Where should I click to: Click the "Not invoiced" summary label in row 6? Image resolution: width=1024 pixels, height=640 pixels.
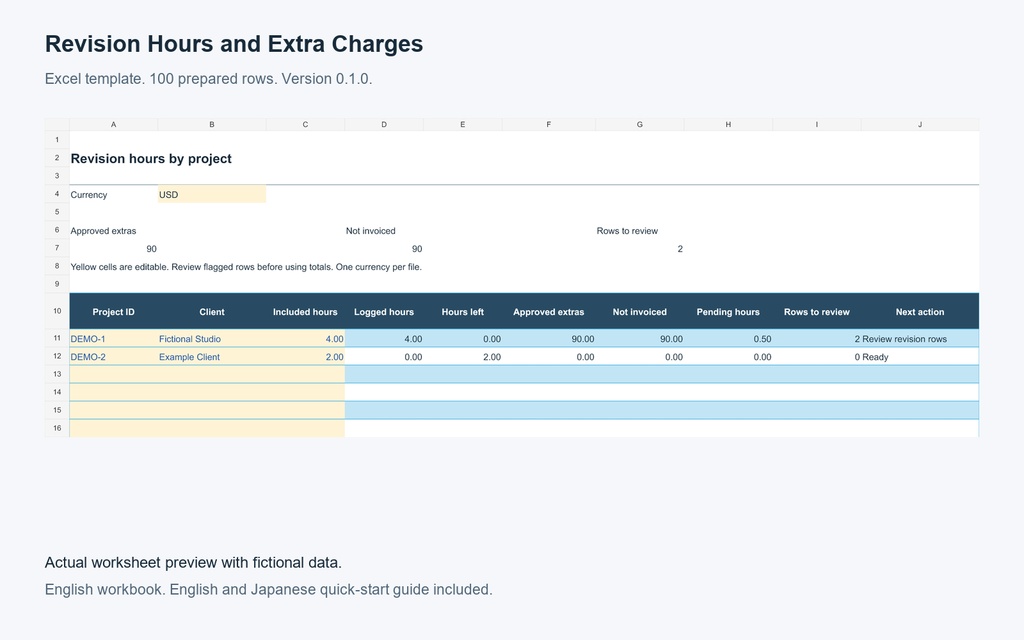click(x=370, y=231)
